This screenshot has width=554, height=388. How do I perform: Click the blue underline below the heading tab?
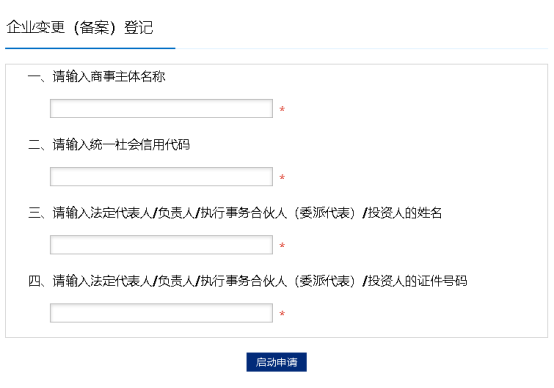(x=90, y=48)
